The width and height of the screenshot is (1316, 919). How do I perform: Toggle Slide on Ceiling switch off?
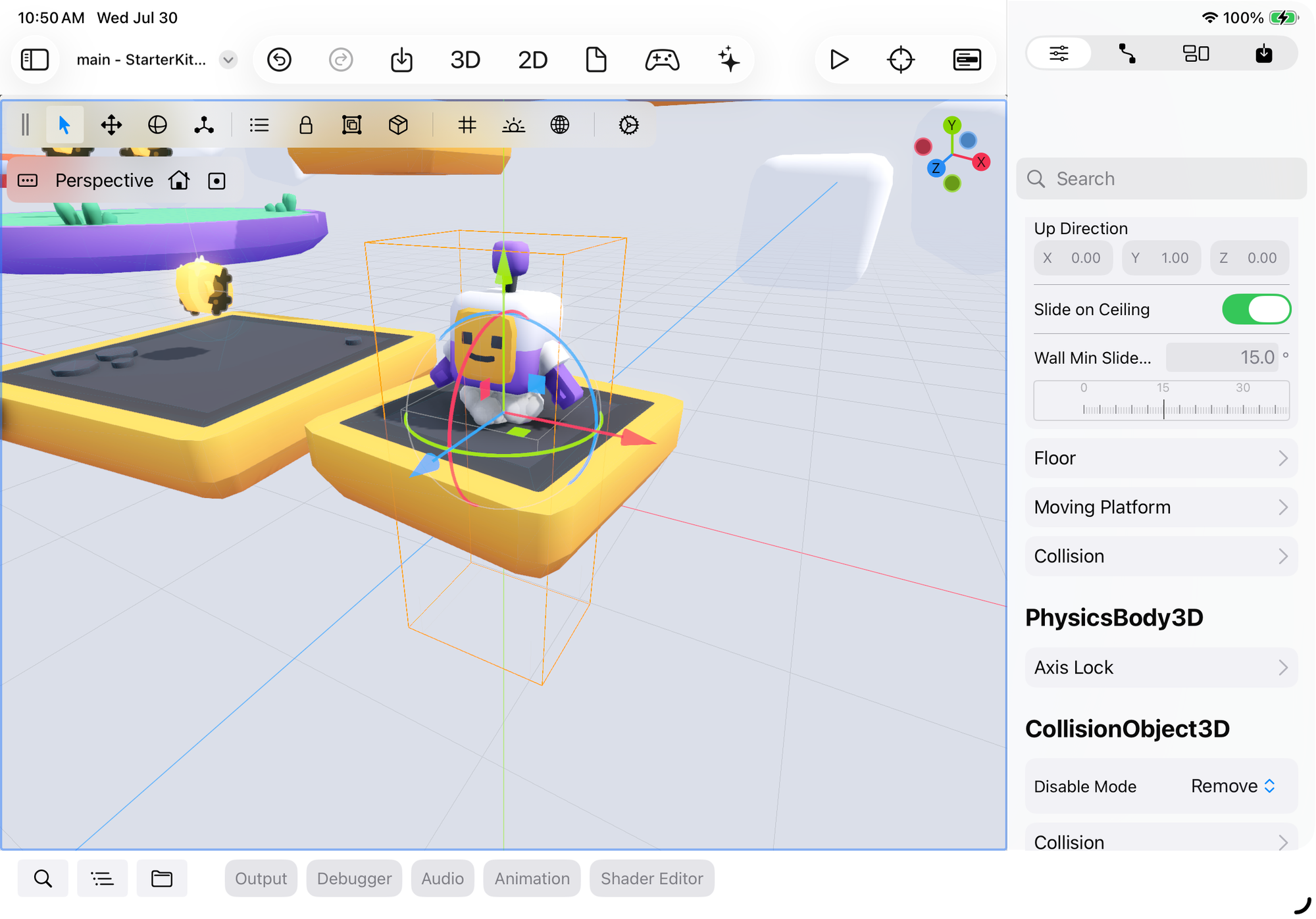pos(1255,309)
